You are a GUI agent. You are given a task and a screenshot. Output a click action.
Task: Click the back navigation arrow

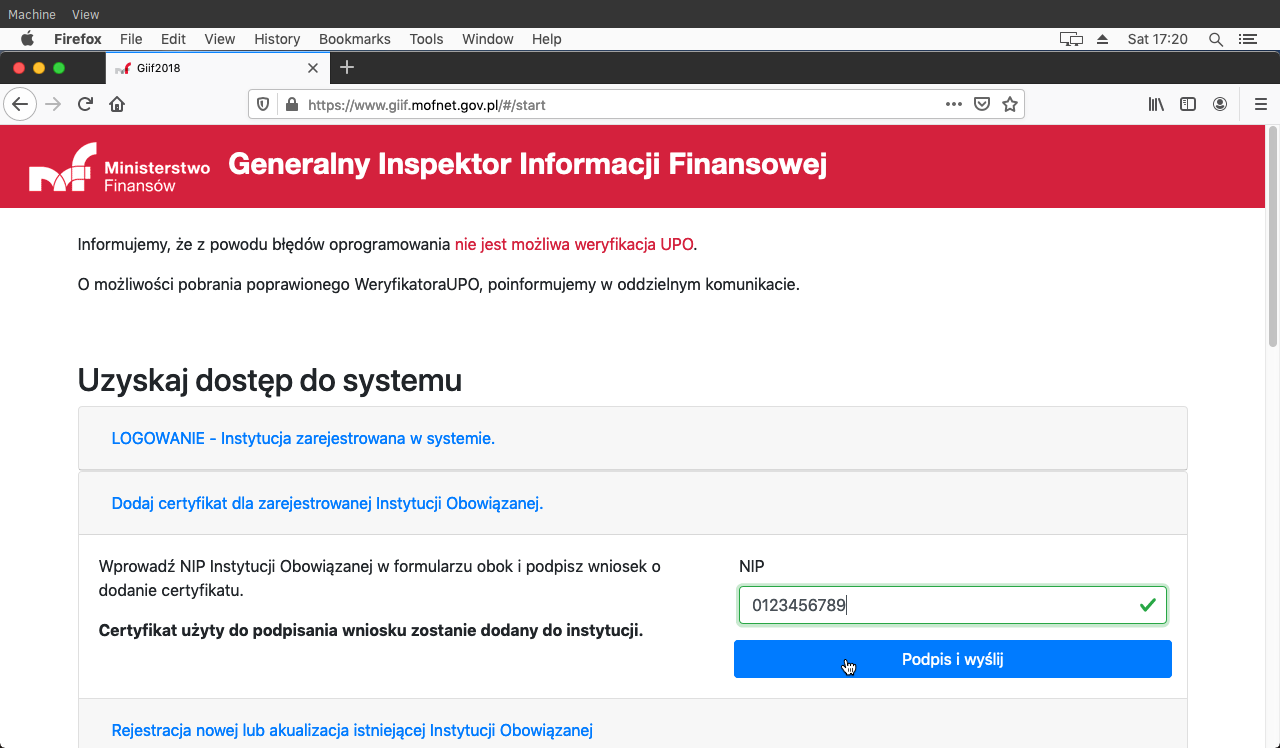pos(21,104)
